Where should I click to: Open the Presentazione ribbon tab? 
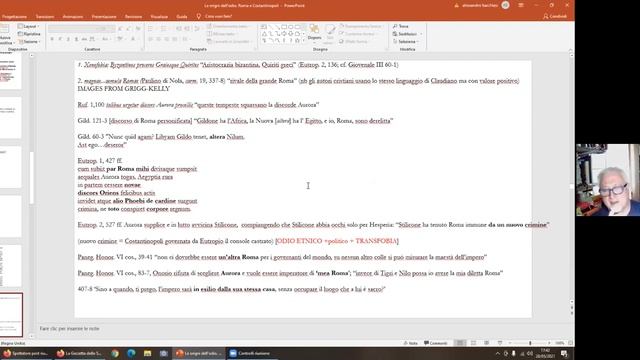pos(104,17)
